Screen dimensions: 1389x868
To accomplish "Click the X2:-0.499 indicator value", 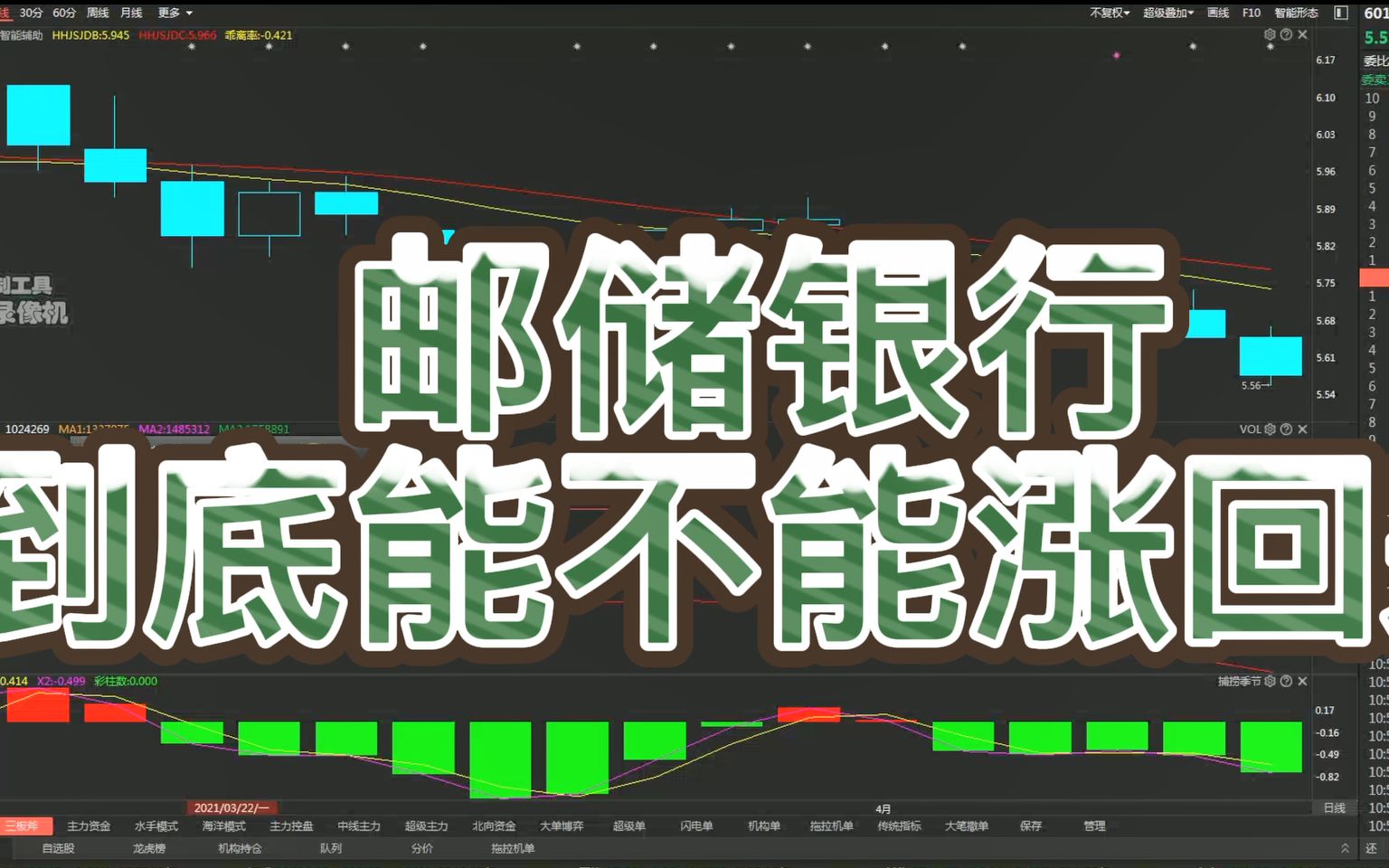I will tap(61, 681).
